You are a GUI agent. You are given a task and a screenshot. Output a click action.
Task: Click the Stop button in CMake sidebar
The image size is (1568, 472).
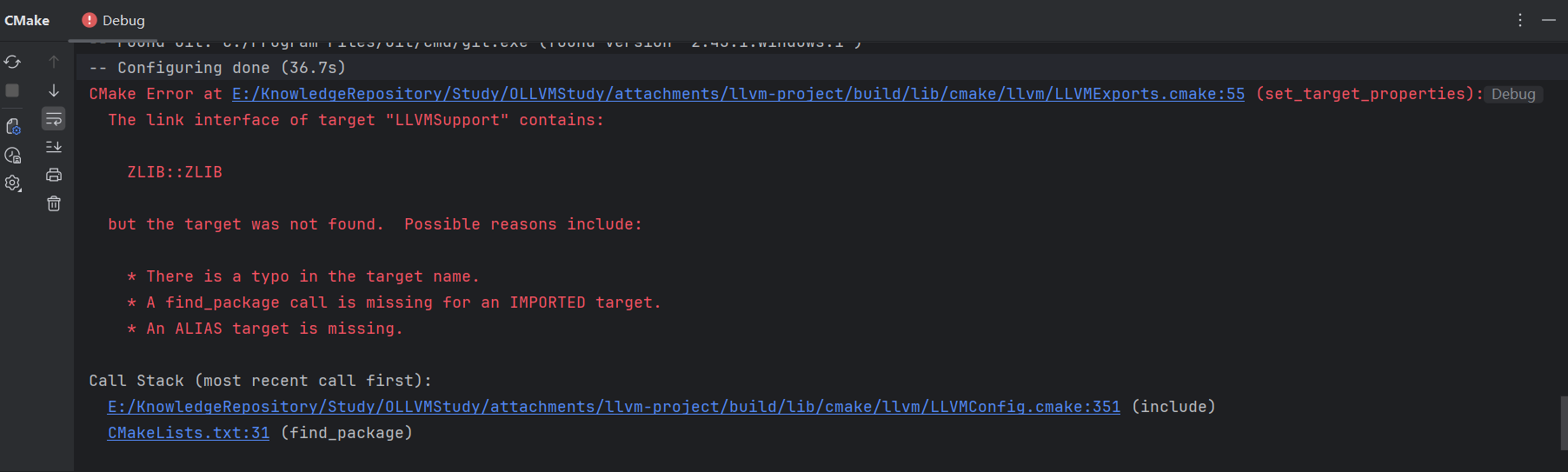12,90
